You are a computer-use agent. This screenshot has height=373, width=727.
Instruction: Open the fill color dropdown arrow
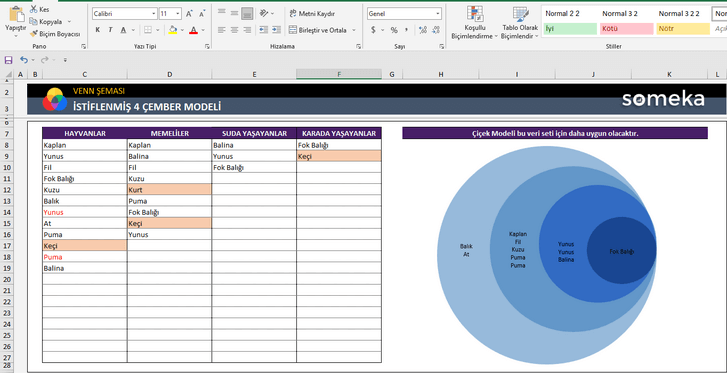(x=181, y=30)
